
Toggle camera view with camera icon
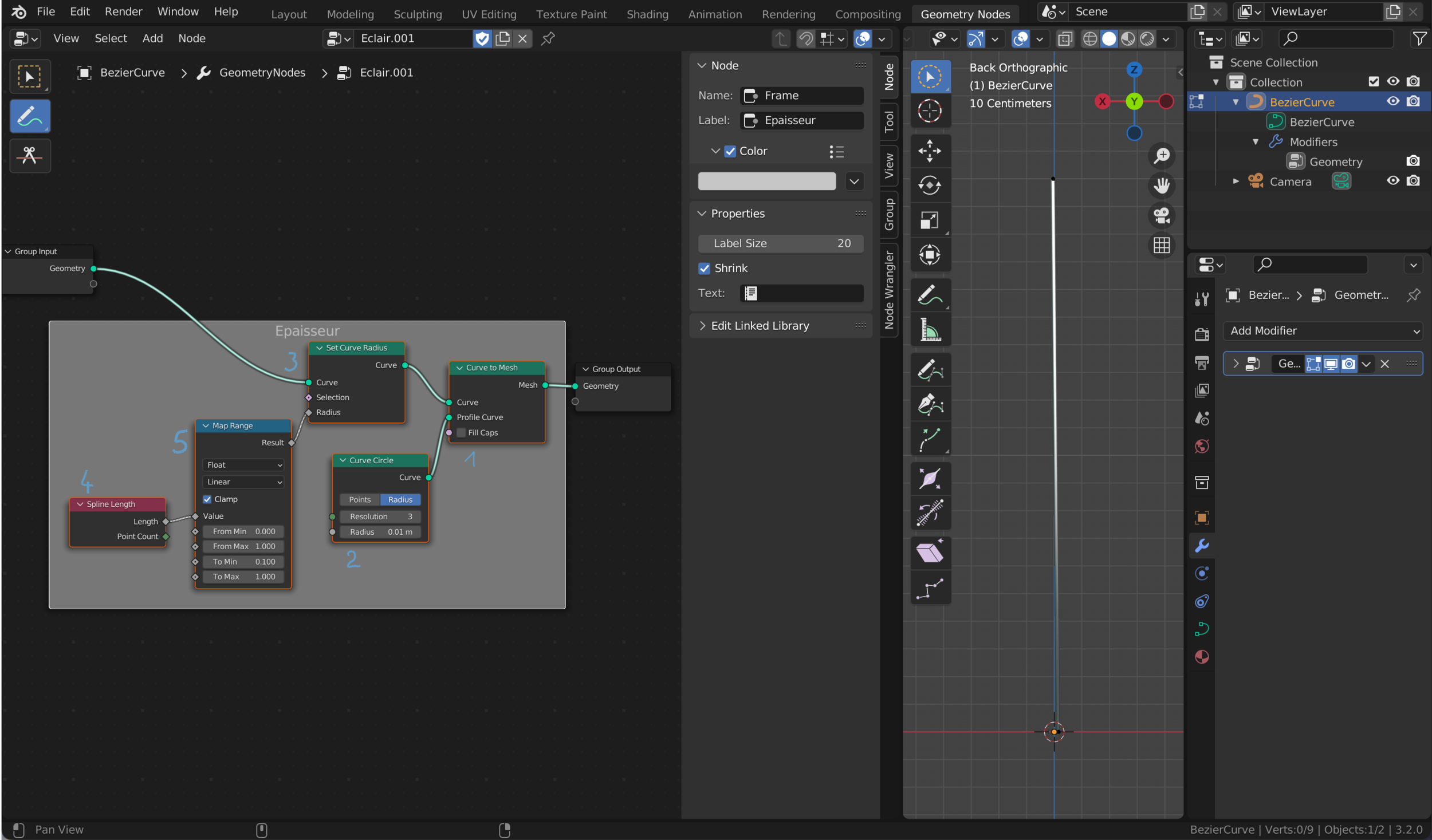tap(1161, 216)
